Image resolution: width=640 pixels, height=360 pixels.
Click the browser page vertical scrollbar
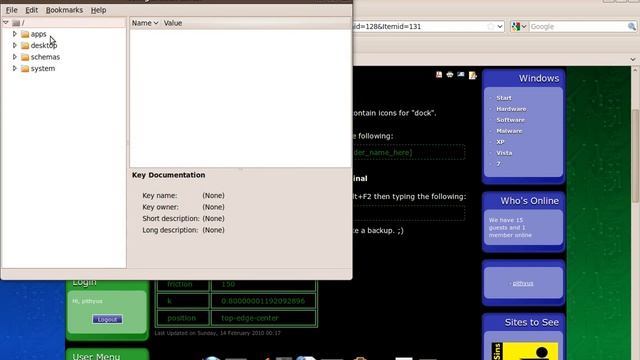point(635,155)
